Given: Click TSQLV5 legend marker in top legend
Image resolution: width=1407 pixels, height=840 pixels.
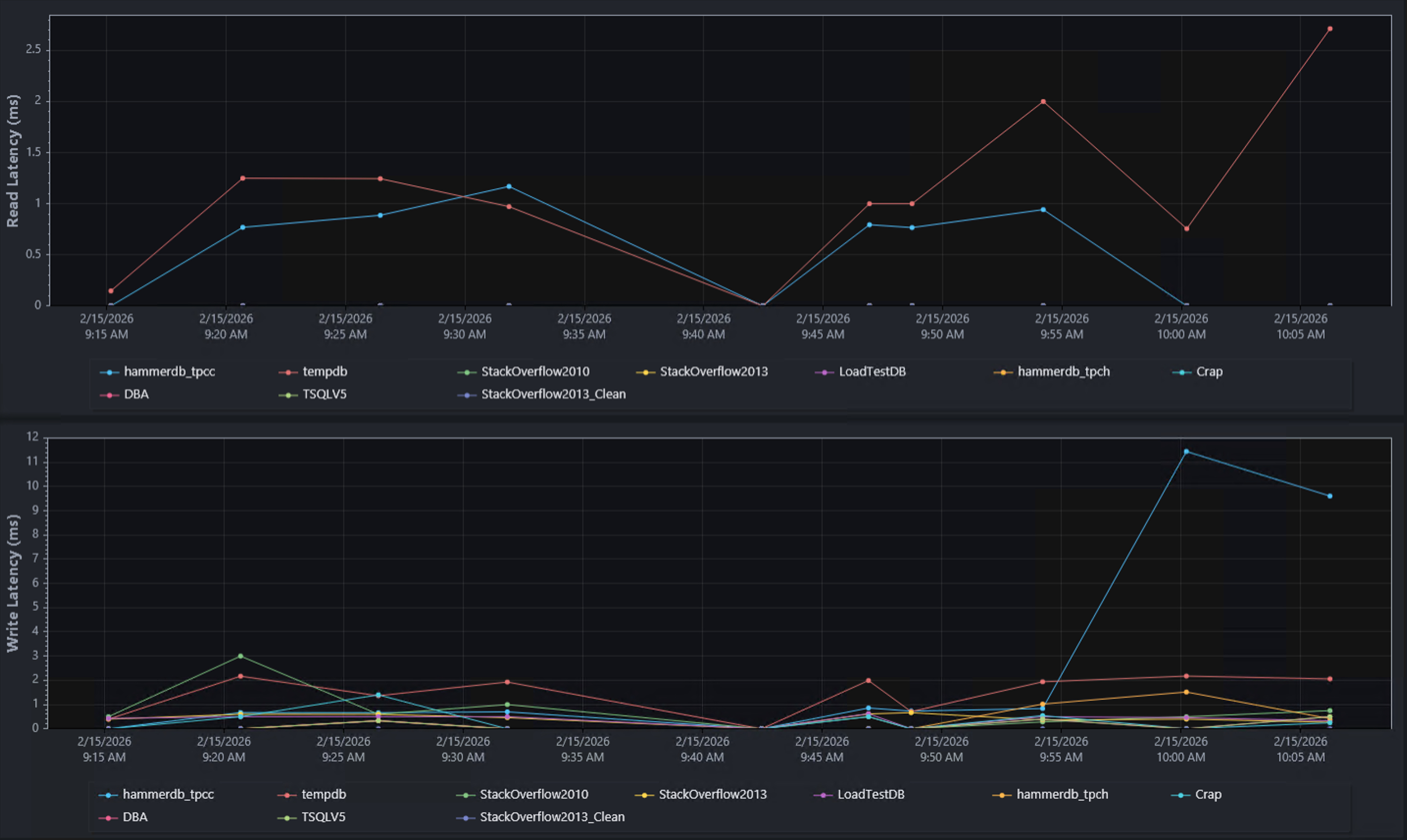Looking at the screenshot, I should [x=288, y=395].
